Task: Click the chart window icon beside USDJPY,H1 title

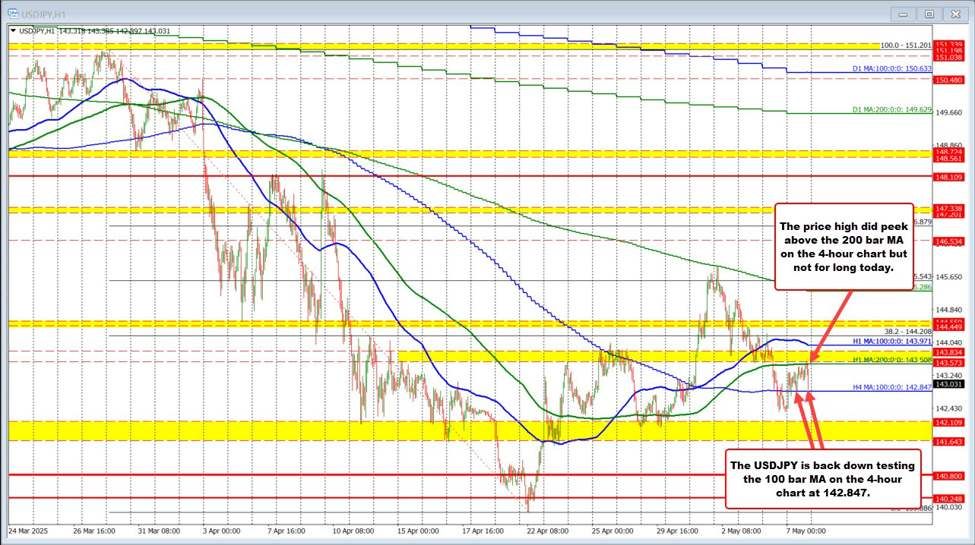Action: 12,12
